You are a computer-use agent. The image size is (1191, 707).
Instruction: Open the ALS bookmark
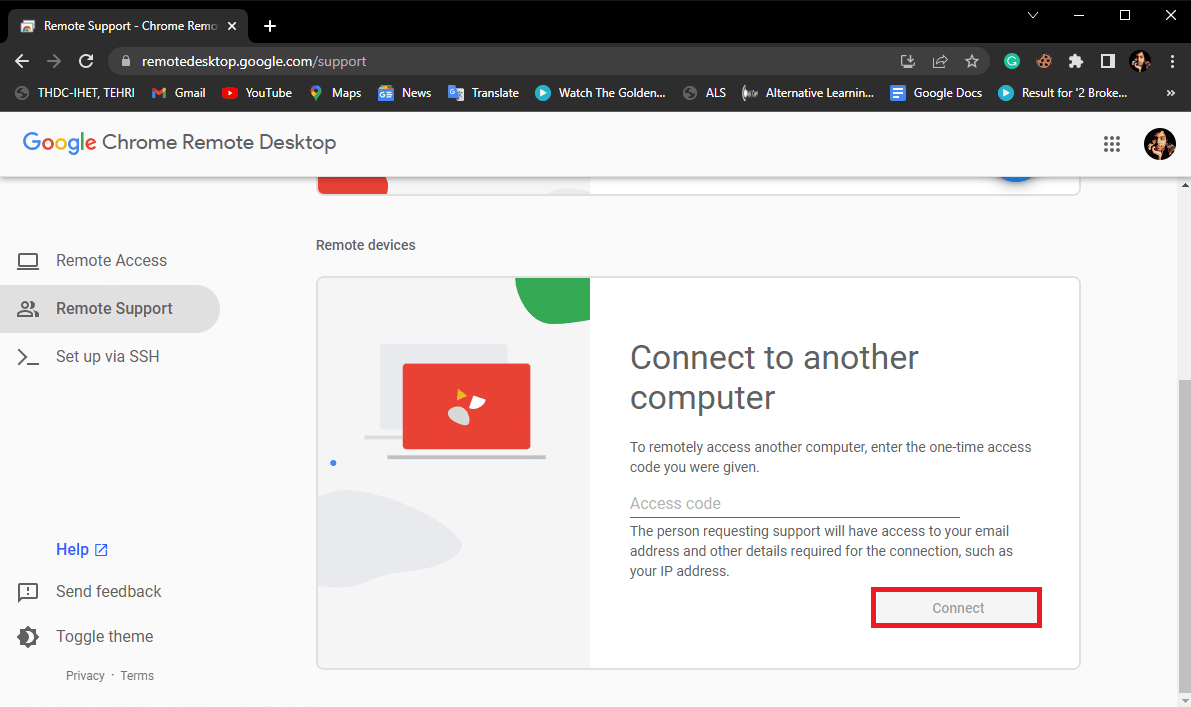(x=704, y=93)
